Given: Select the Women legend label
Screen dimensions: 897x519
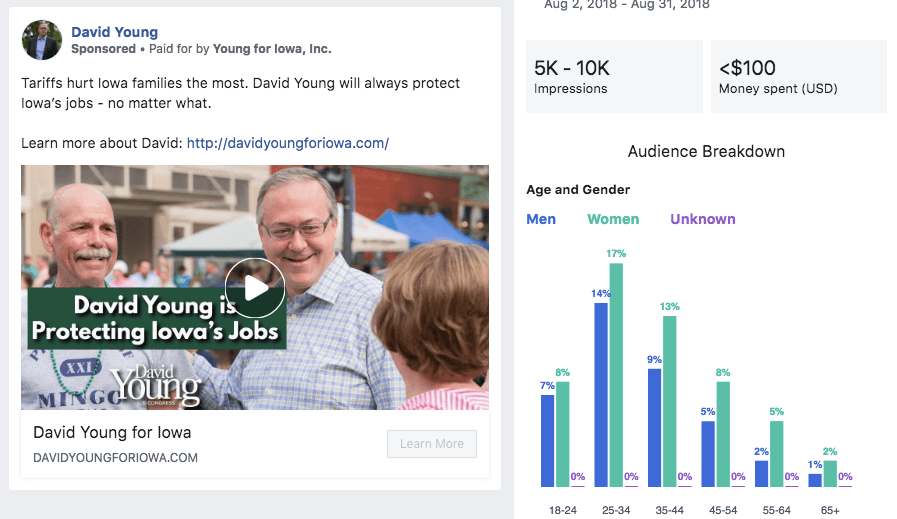Looking at the screenshot, I should [613, 219].
